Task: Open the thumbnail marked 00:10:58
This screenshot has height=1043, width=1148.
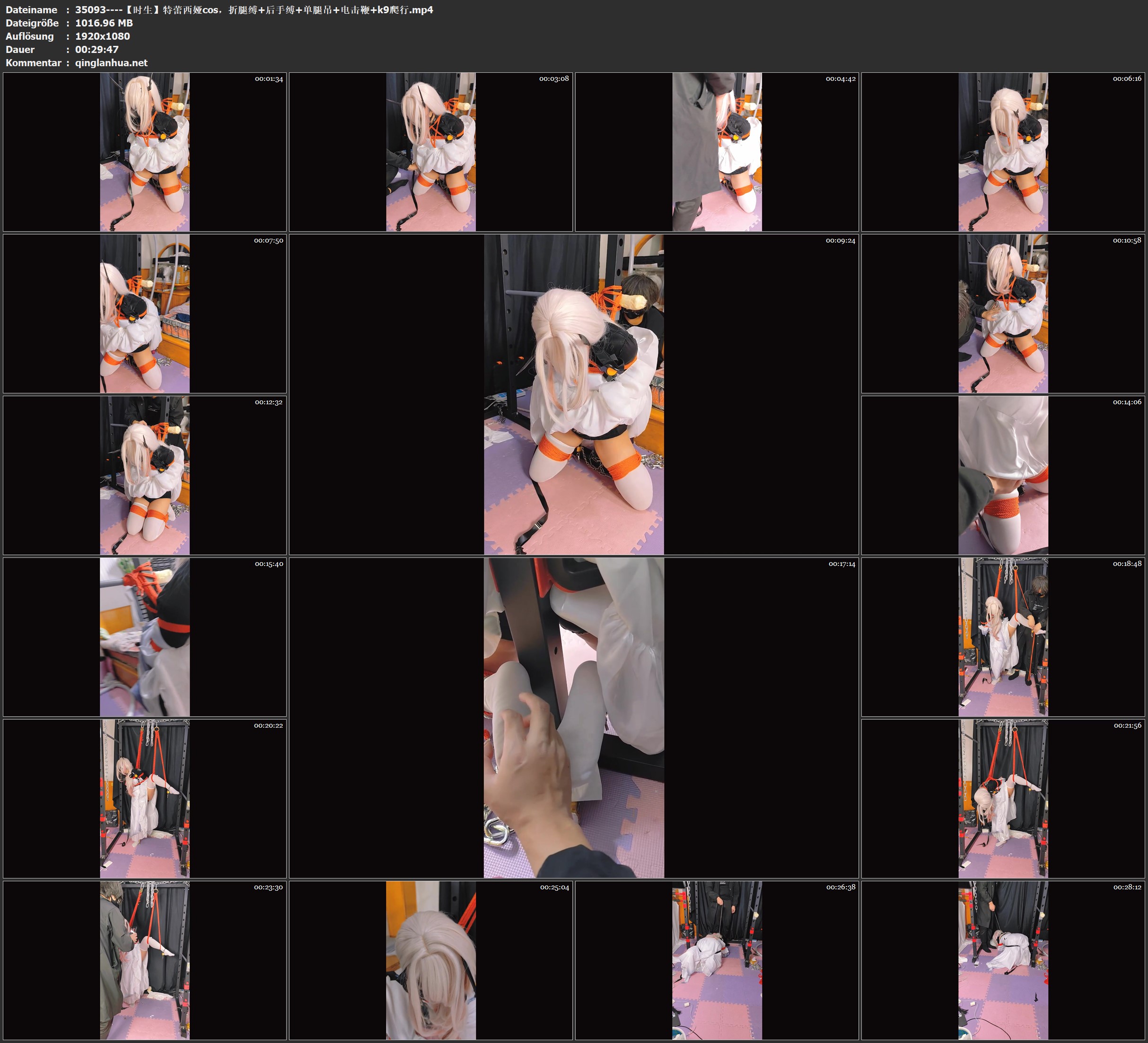Action: pyautogui.click(x=1003, y=313)
